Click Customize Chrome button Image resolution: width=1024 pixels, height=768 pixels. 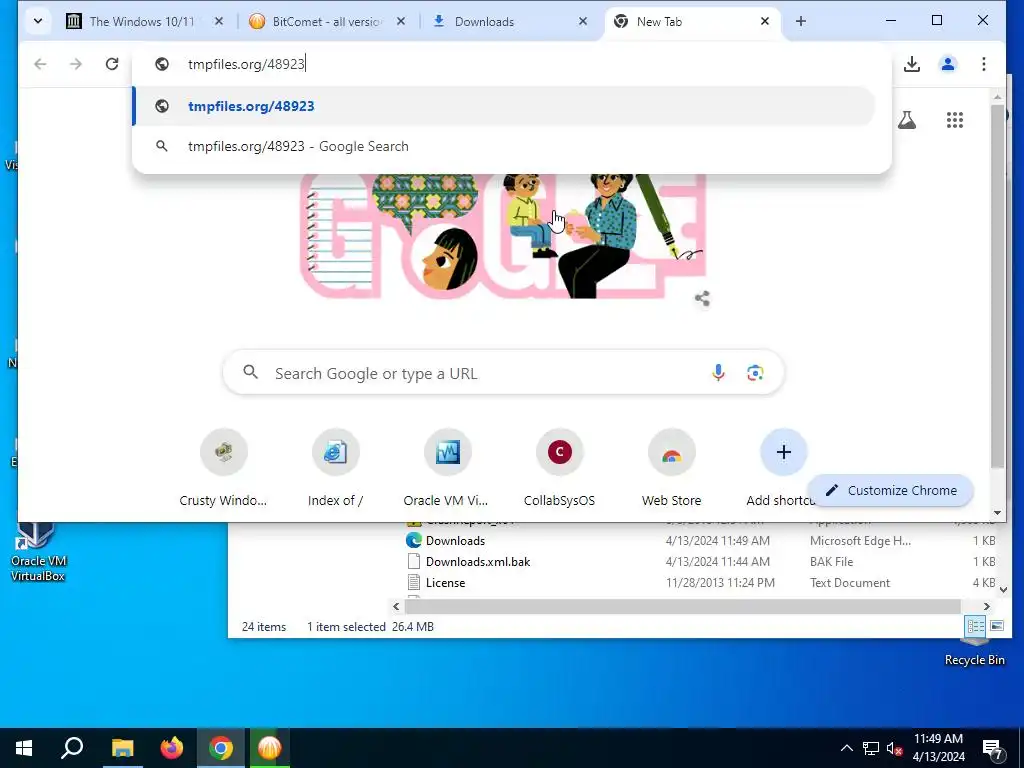coord(891,490)
